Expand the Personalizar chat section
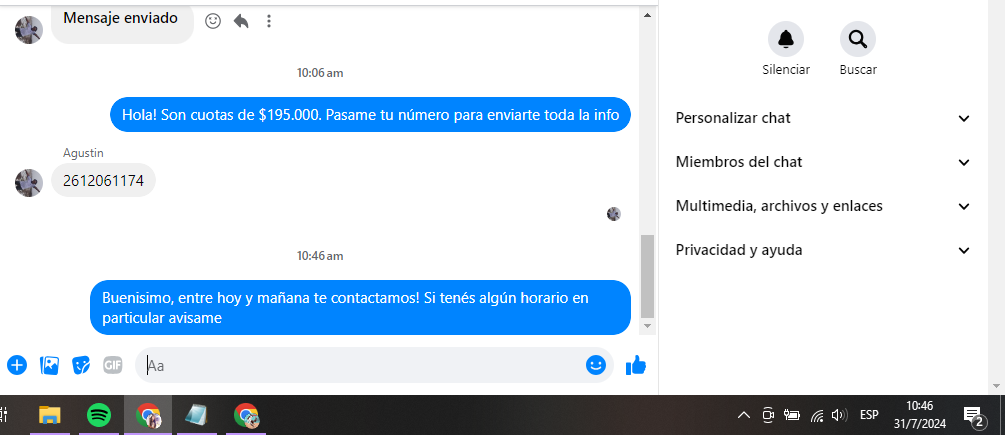 click(x=823, y=118)
